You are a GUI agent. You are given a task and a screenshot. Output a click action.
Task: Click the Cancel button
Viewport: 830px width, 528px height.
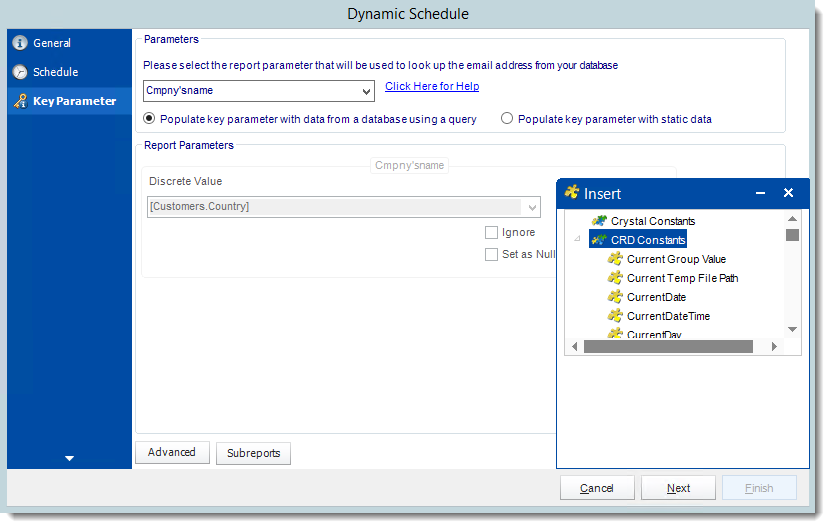597,488
